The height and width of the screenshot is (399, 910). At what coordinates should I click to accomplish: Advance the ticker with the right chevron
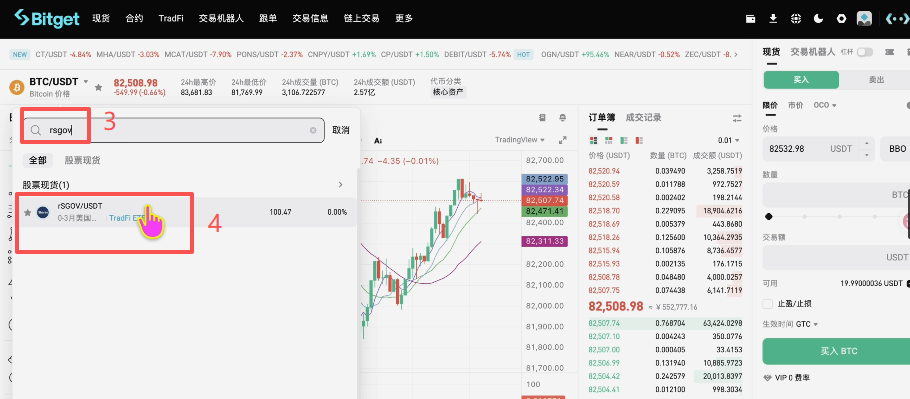[736, 55]
